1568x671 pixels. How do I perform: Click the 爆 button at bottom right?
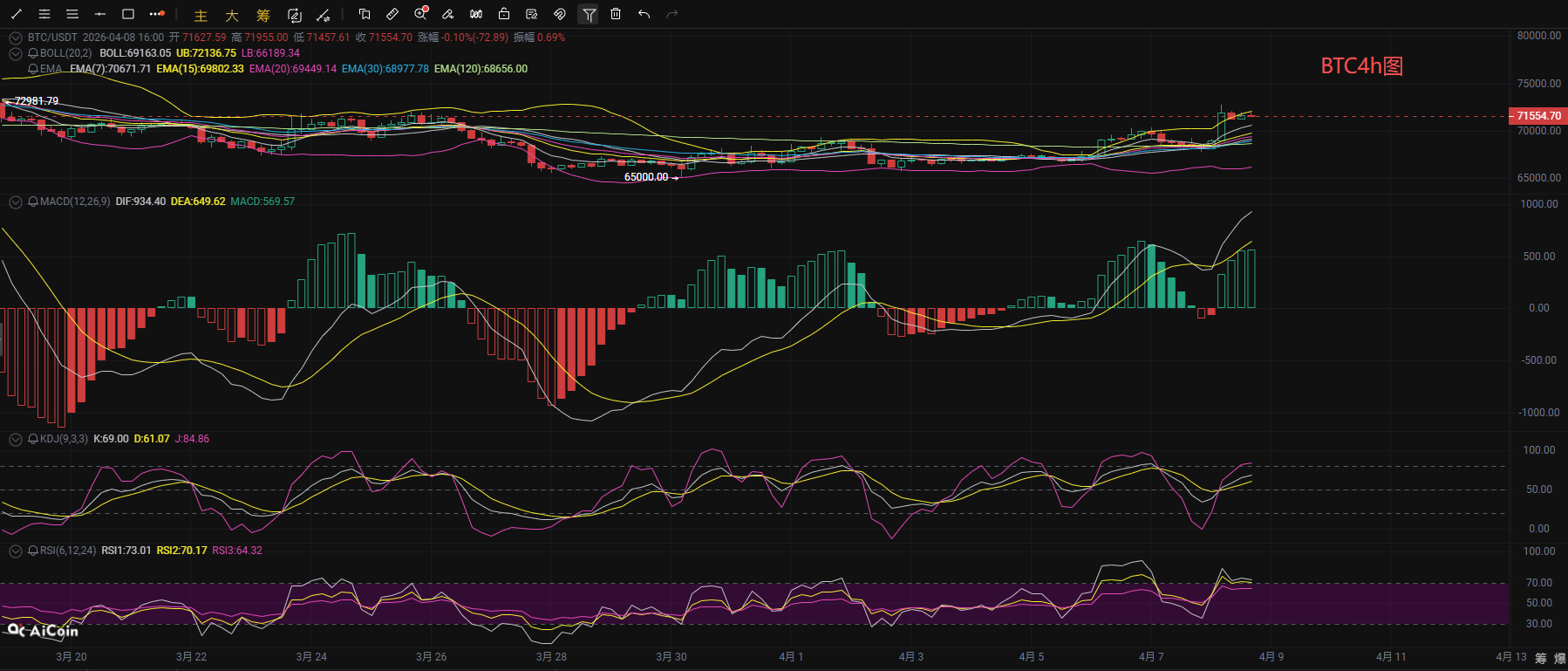point(1559,658)
